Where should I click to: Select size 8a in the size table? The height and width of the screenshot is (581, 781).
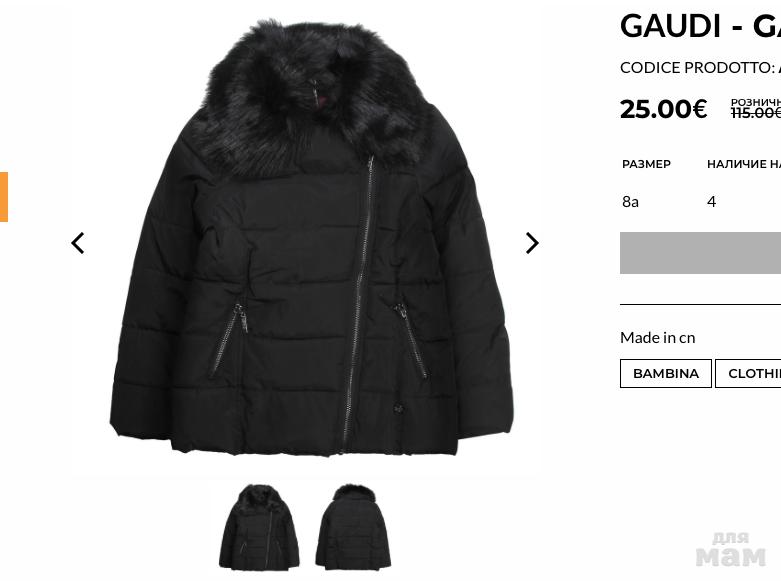[630, 201]
